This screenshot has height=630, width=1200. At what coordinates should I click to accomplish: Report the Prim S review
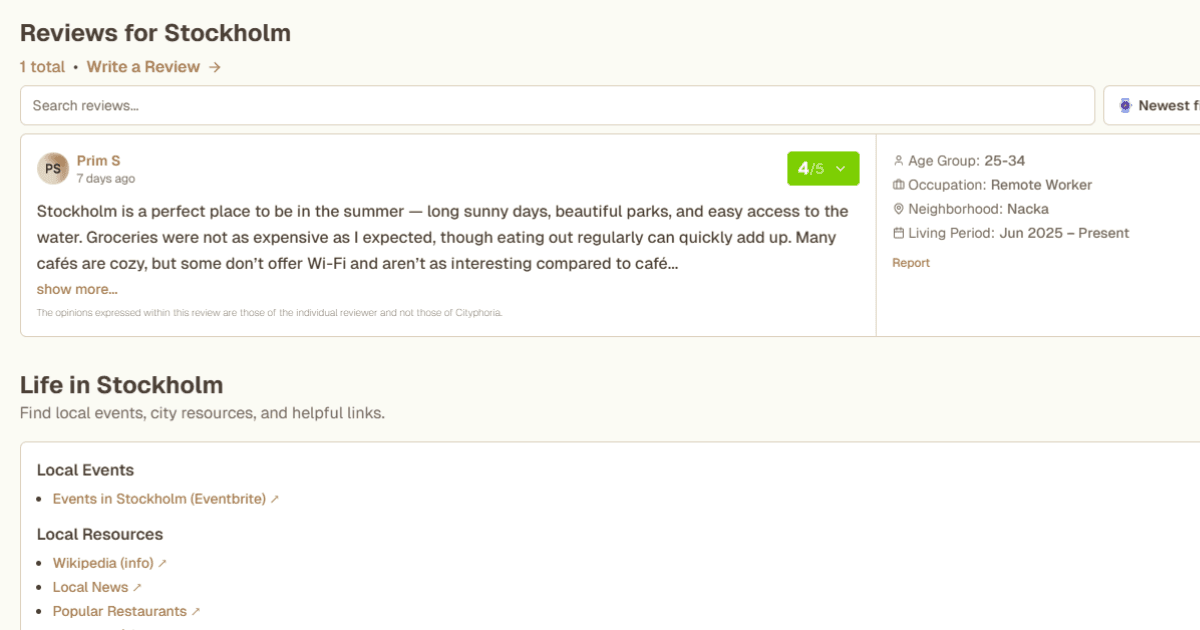click(x=911, y=263)
